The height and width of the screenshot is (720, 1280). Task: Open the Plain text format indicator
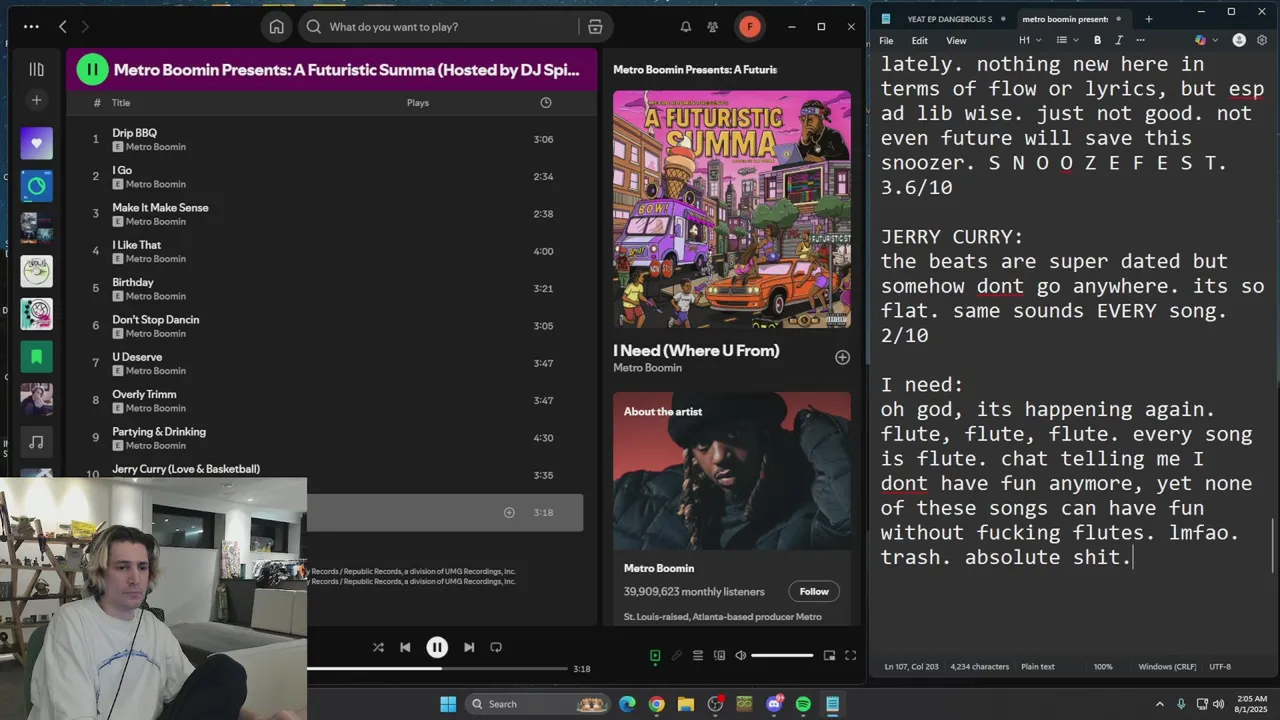1038,667
